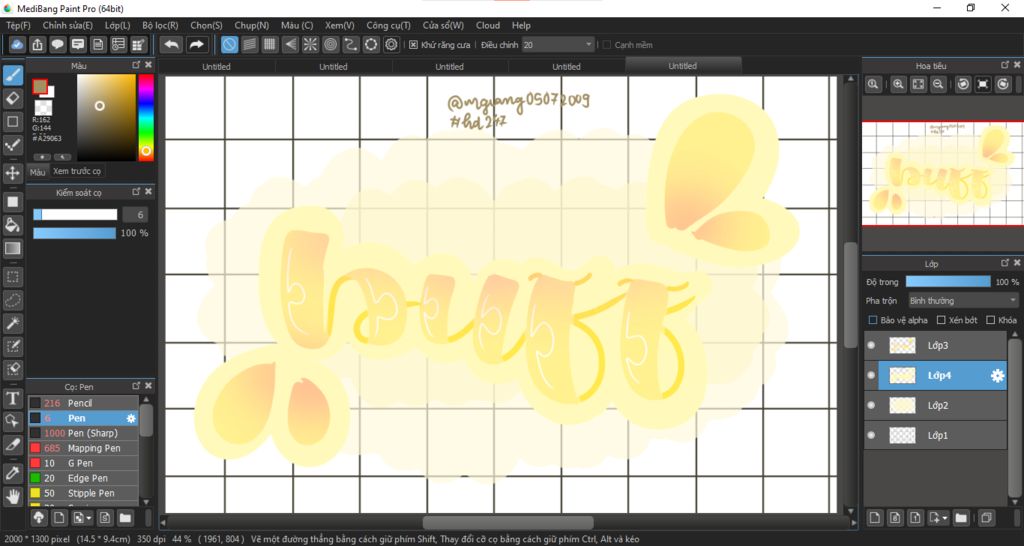This screenshot has height=546, width=1024.
Task: Hide the Lớp2 layer
Action: click(871, 406)
